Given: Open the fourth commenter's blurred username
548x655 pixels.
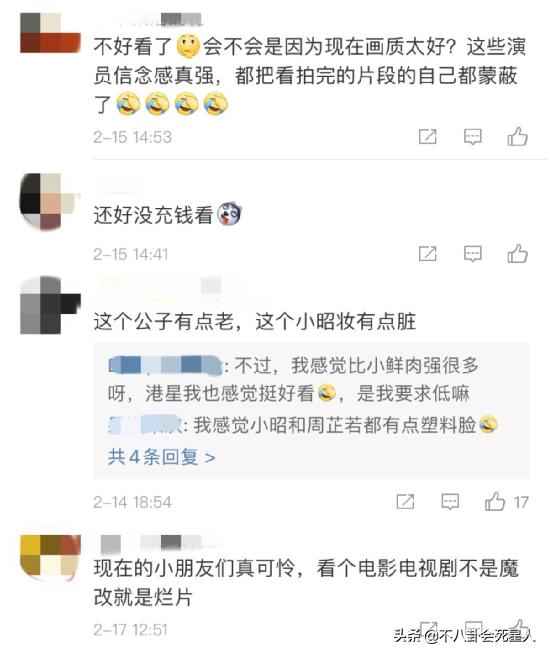Looking at the screenshot, I should click(159, 543).
